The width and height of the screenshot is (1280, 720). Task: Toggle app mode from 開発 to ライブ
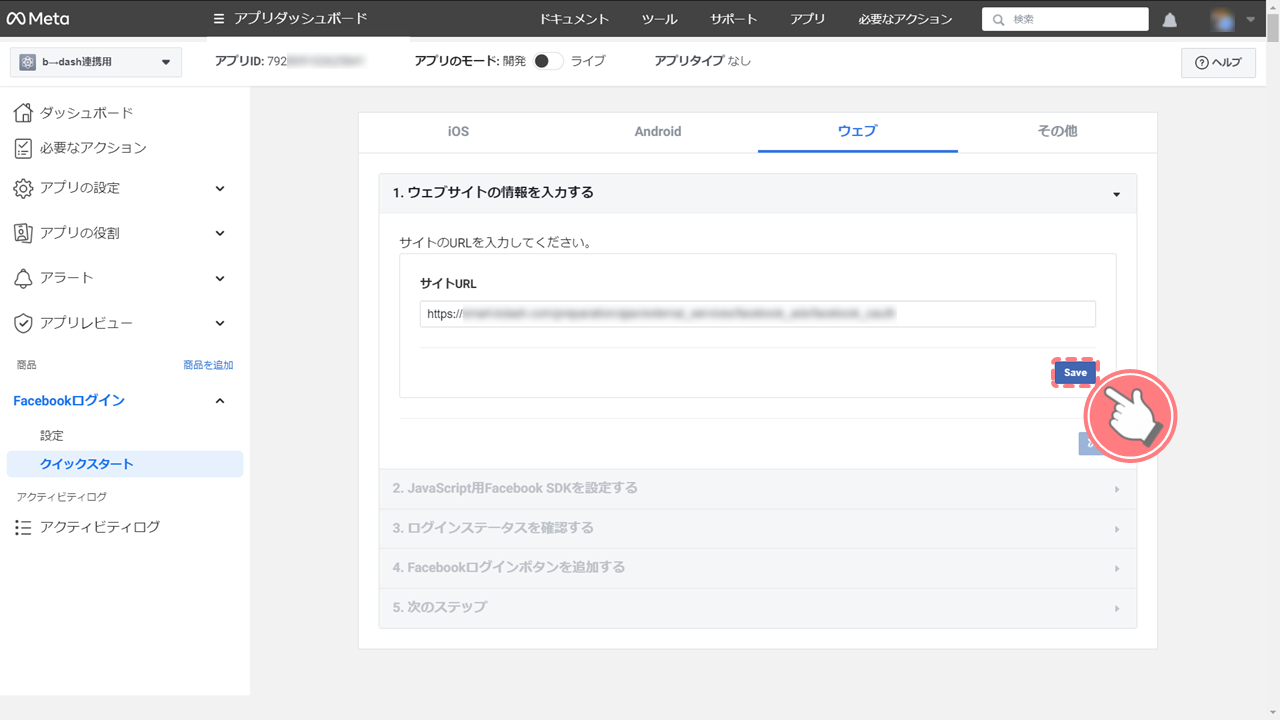pyautogui.click(x=548, y=61)
